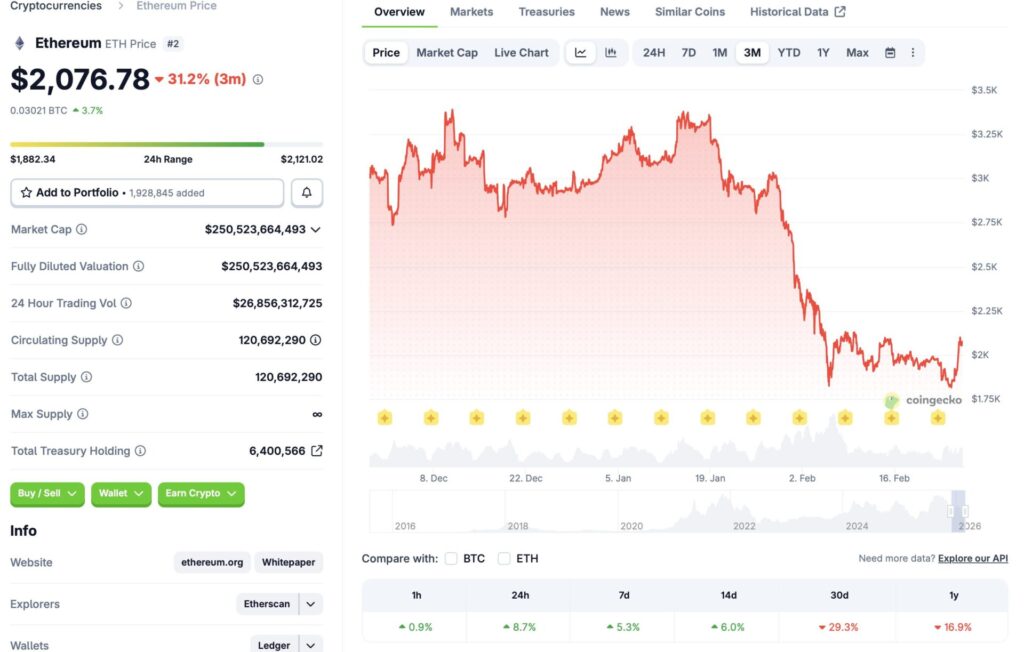1024x652 pixels.
Task: Click the Add to Portfolio button
Action: point(147,192)
